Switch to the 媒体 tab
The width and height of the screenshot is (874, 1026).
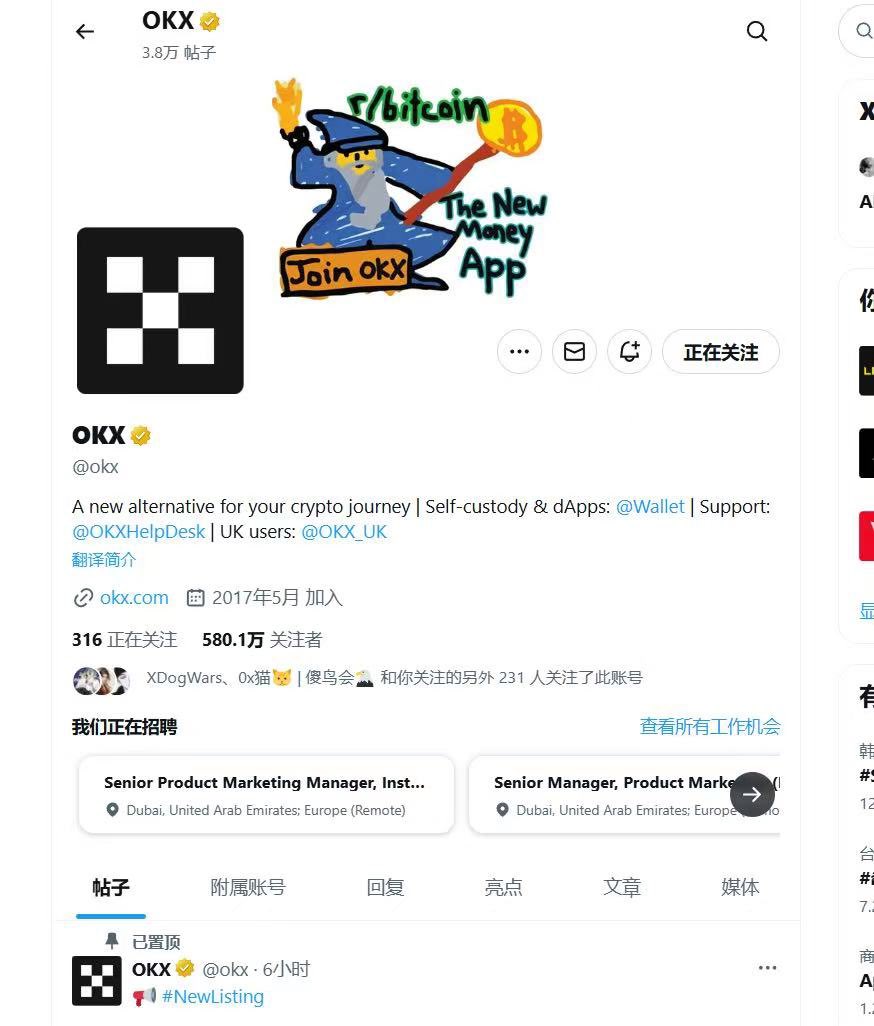point(740,887)
